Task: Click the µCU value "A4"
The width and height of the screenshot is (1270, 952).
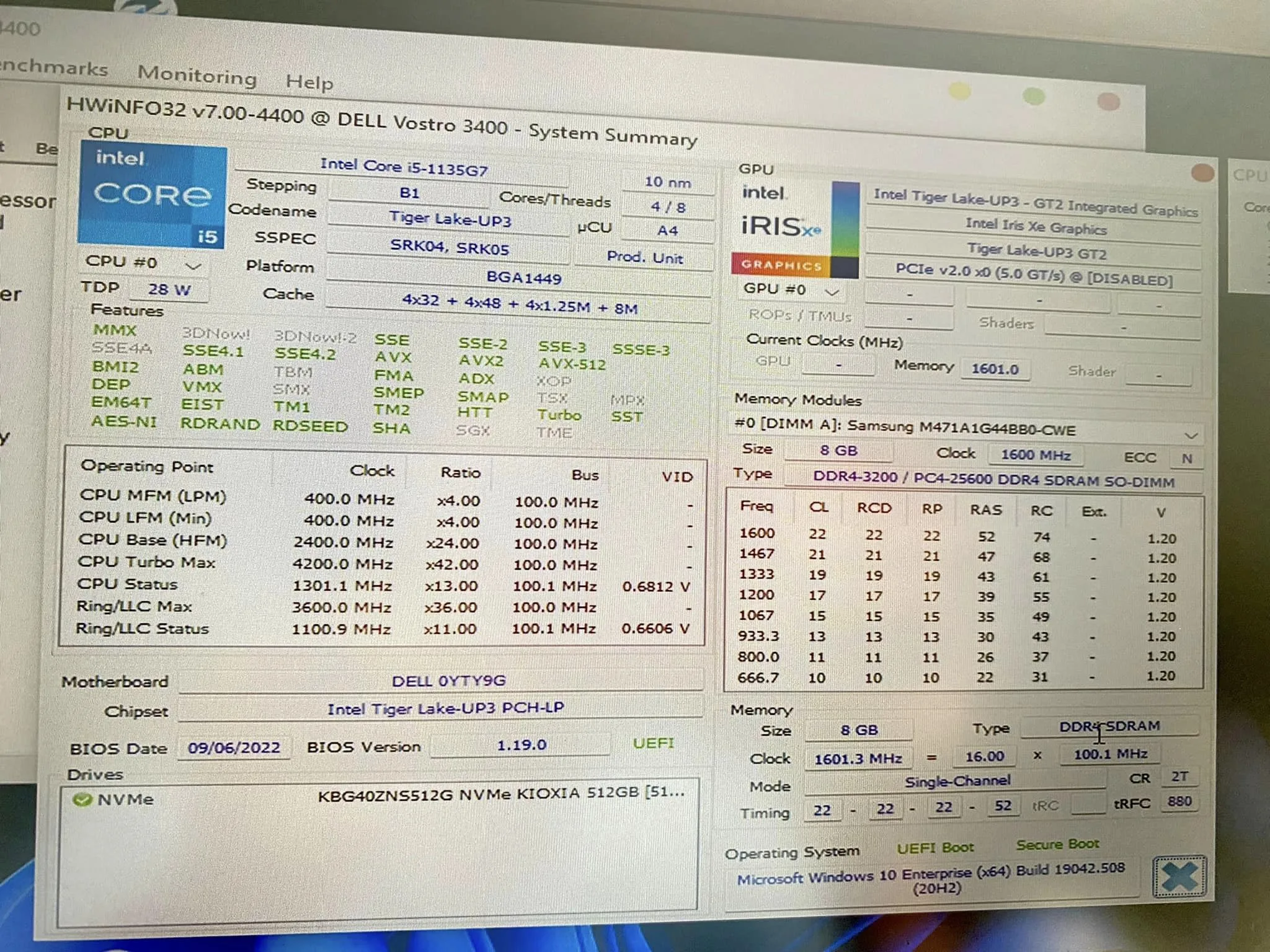Action: coord(667,231)
